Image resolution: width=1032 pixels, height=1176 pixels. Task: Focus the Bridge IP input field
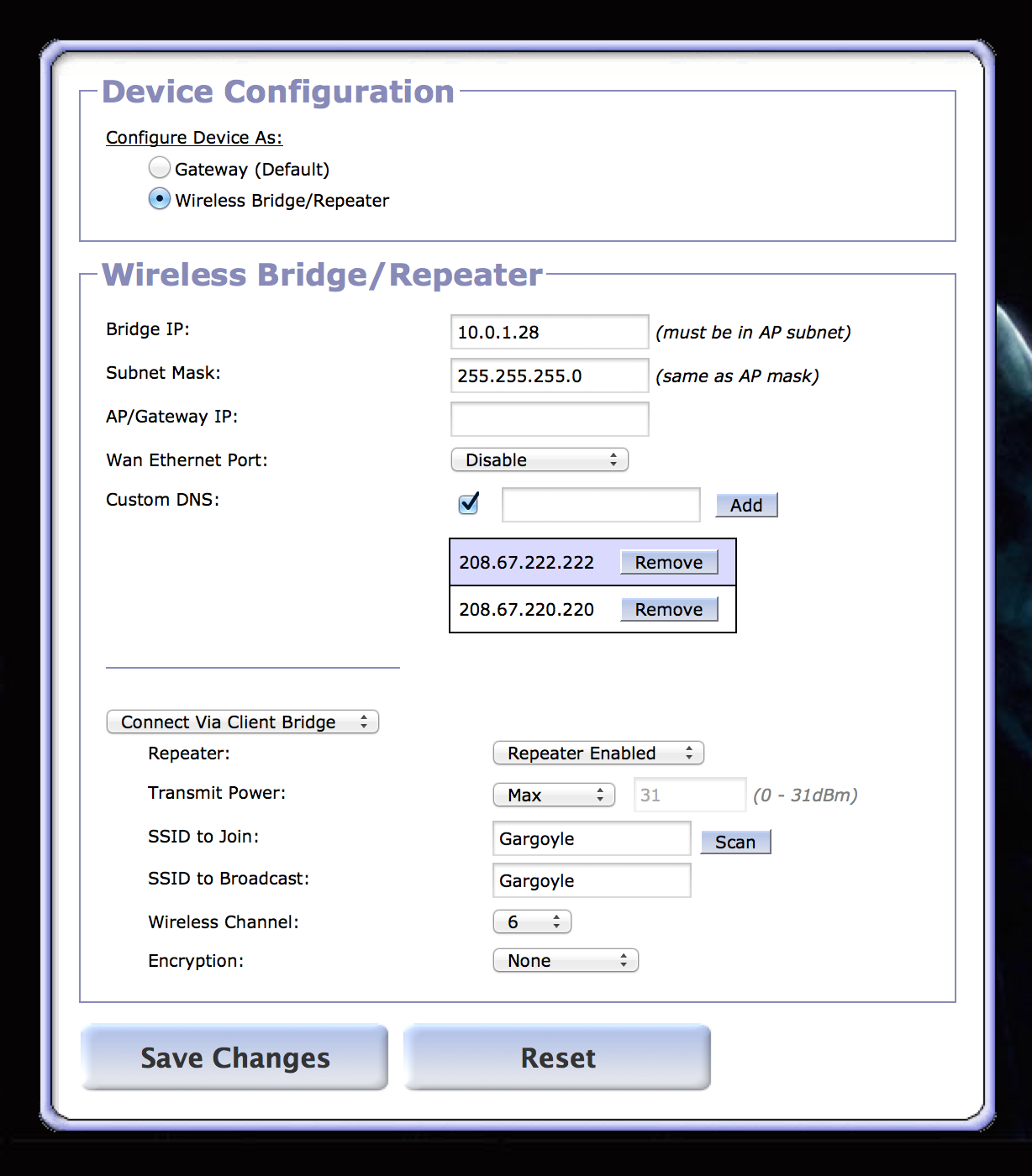550,332
